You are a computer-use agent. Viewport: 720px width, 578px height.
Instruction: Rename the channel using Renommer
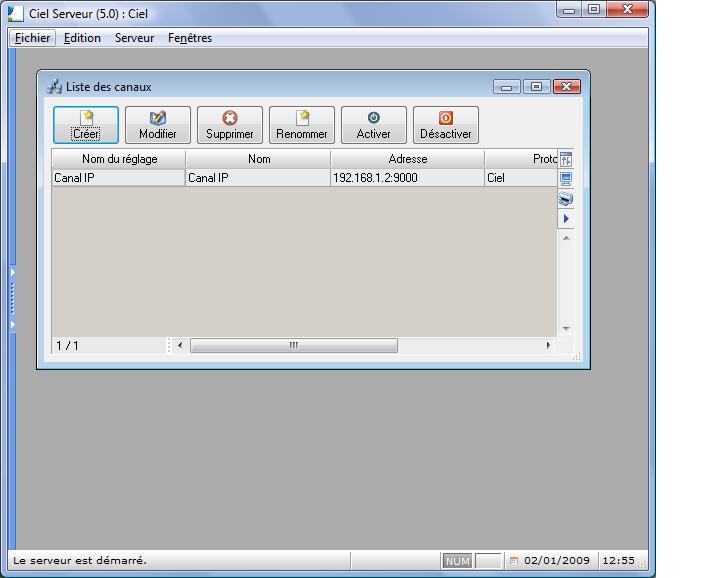click(302, 125)
